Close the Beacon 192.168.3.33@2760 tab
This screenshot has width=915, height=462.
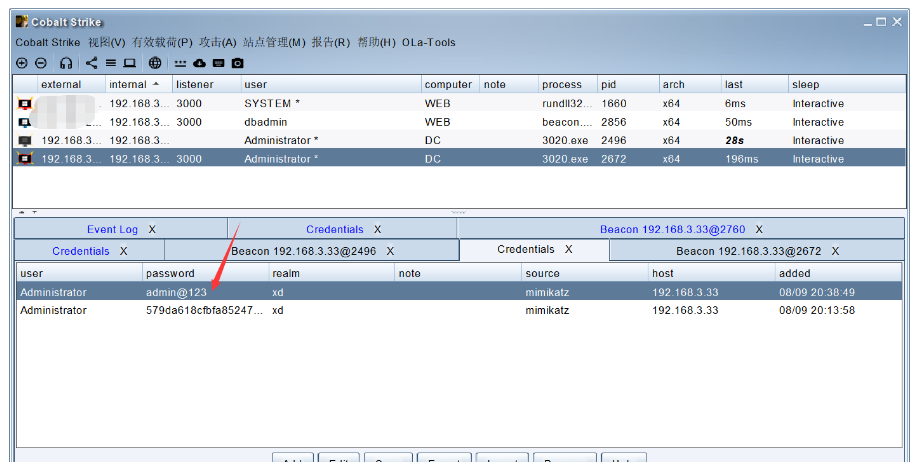759,229
